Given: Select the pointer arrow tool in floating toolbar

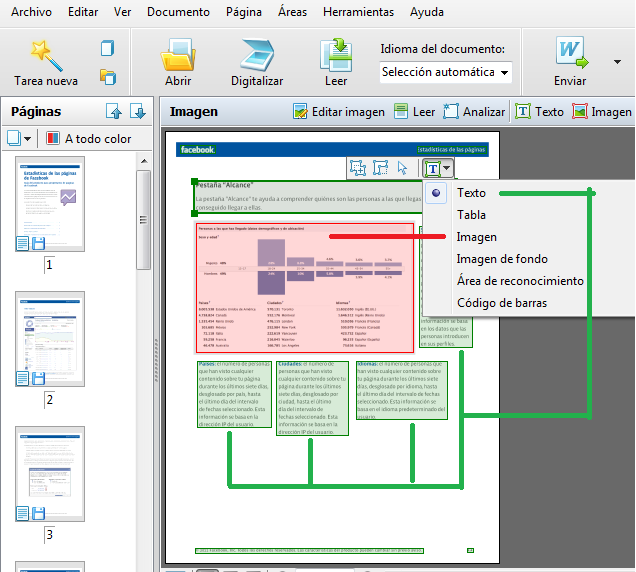Looking at the screenshot, I should point(403,168).
